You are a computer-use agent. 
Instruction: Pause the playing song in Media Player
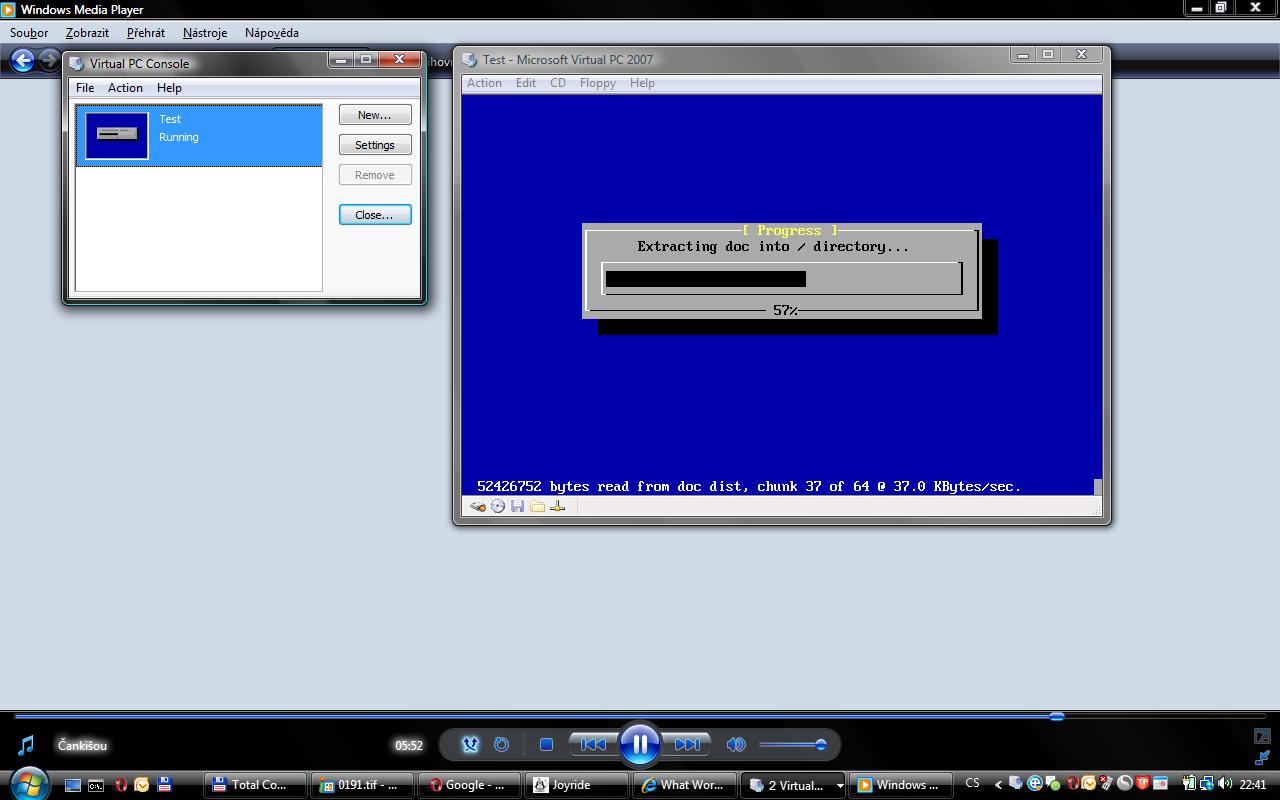[x=640, y=744]
